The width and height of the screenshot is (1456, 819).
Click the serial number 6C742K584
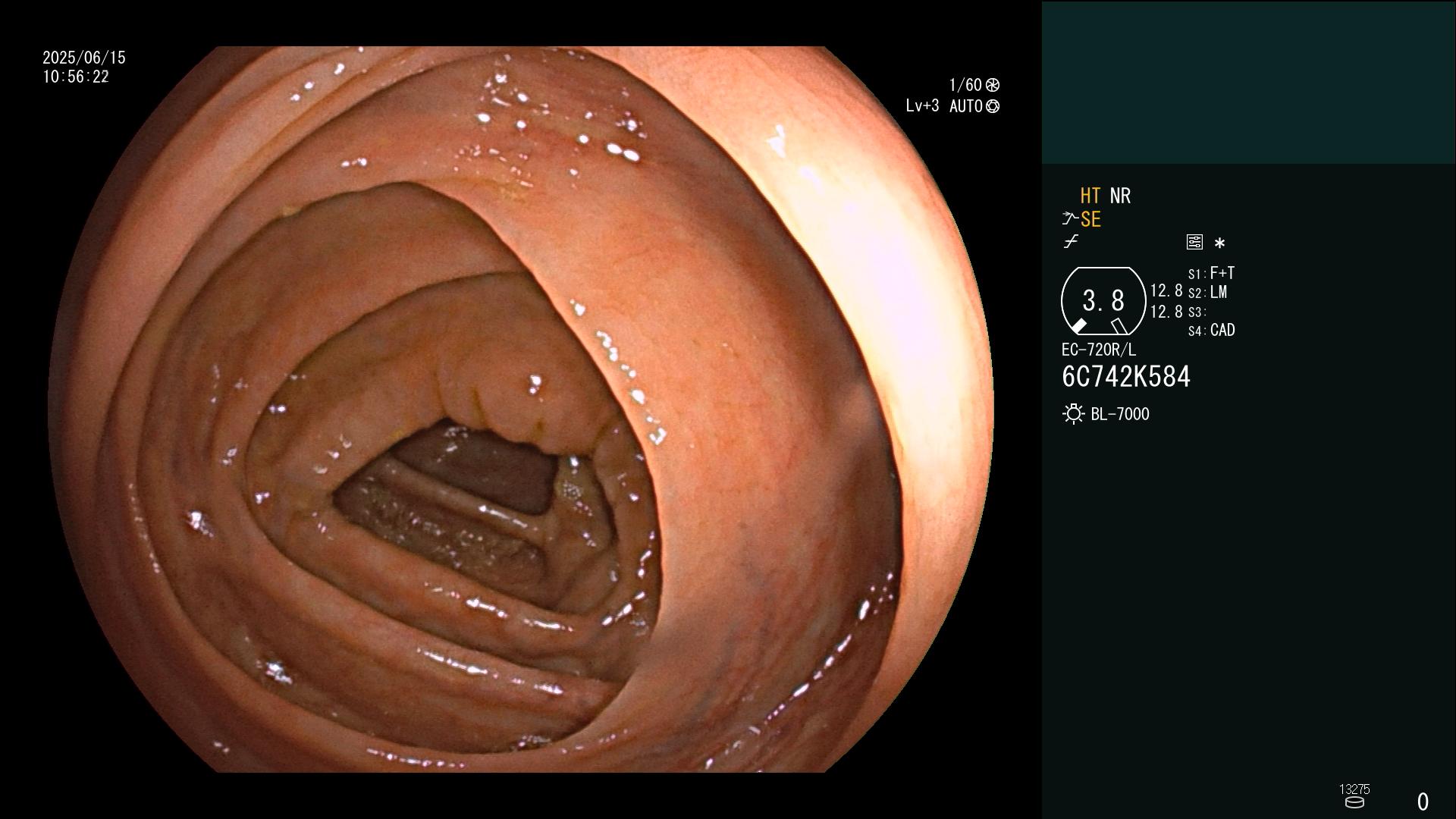[x=1126, y=377]
